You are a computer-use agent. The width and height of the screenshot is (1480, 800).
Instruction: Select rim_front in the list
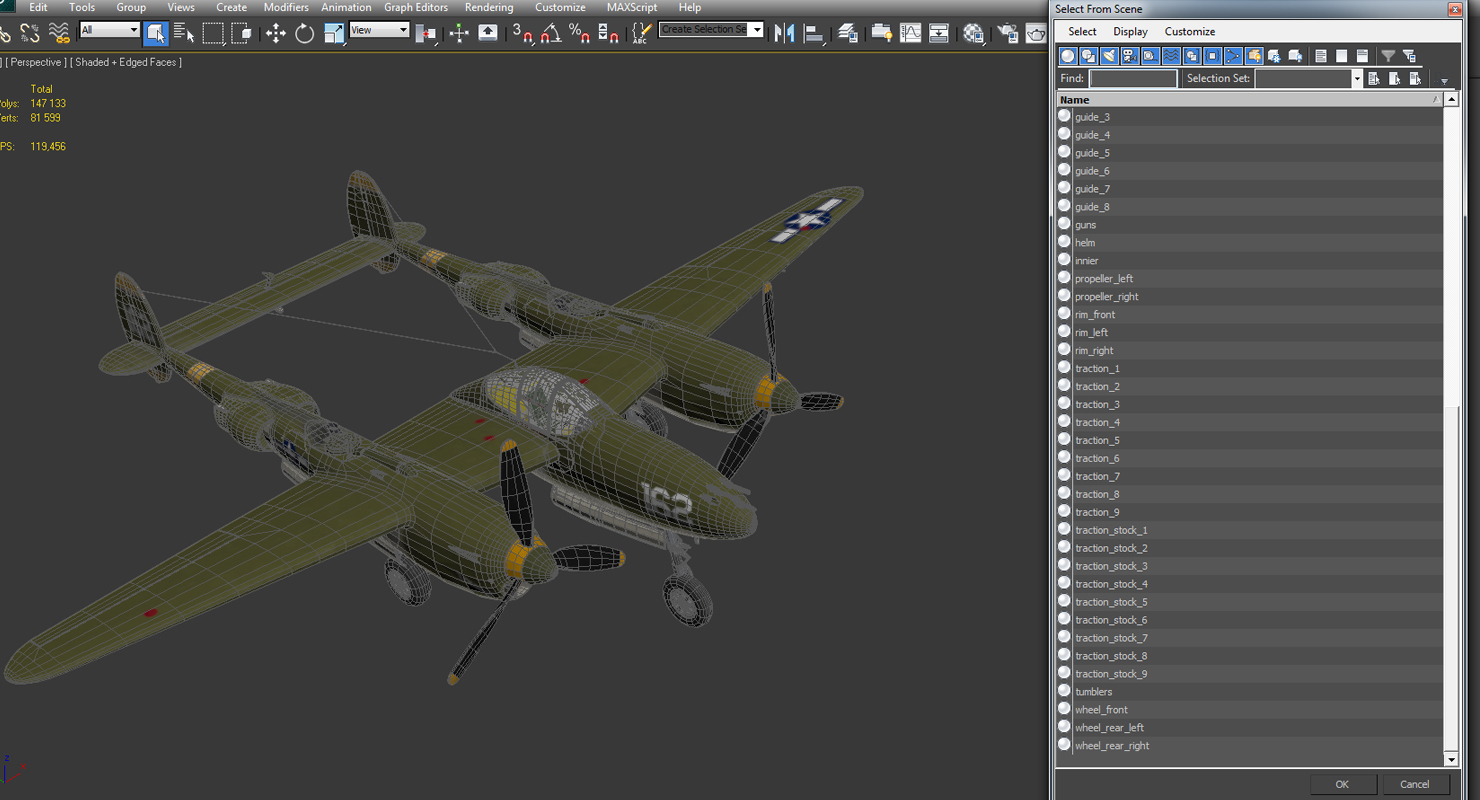coord(1250,314)
